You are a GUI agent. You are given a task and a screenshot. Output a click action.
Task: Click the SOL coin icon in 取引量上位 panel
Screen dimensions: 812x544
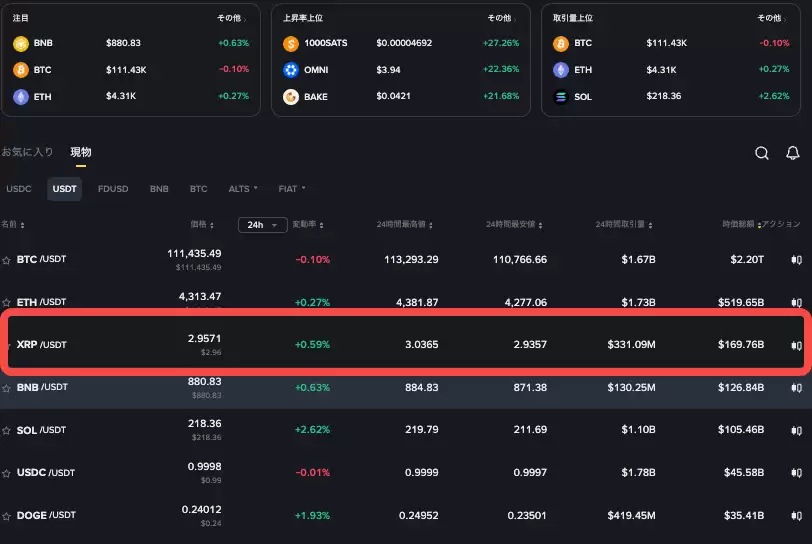[x=561, y=96]
